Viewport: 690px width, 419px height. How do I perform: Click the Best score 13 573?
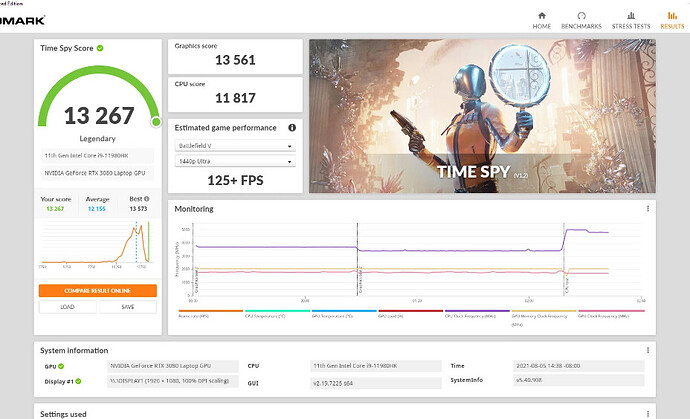[x=138, y=209]
